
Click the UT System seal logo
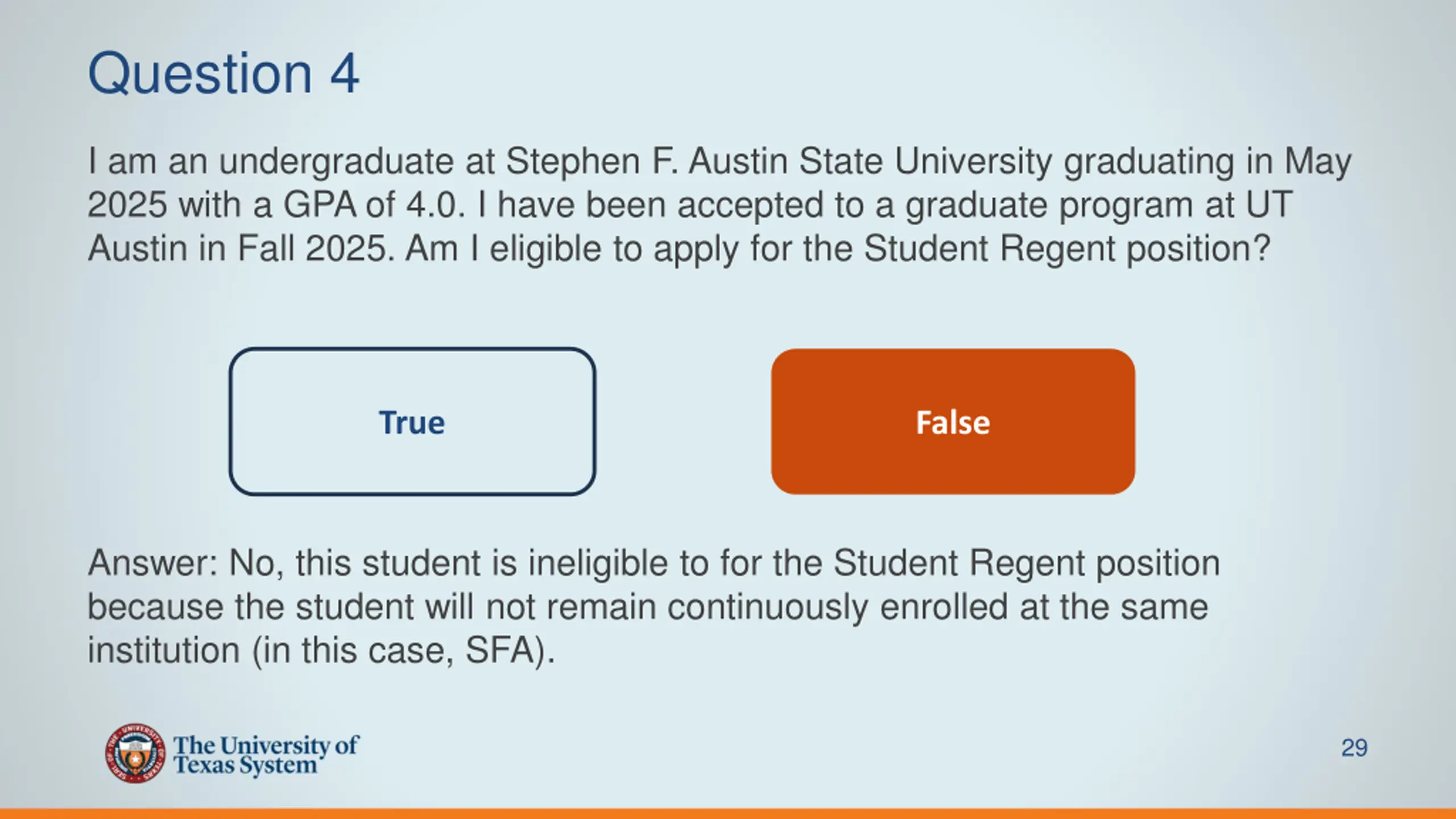pos(135,753)
